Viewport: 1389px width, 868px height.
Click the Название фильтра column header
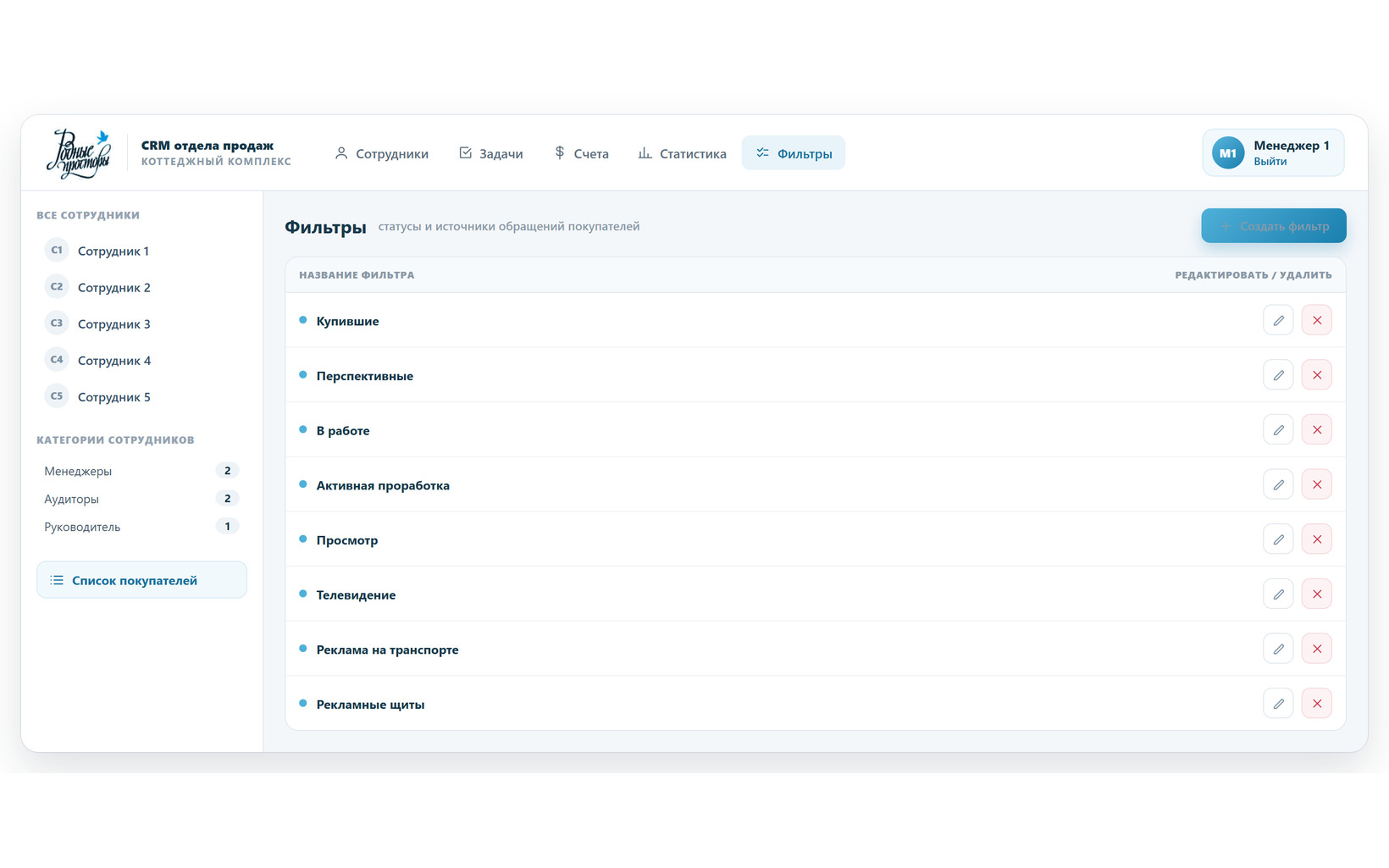(x=357, y=275)
